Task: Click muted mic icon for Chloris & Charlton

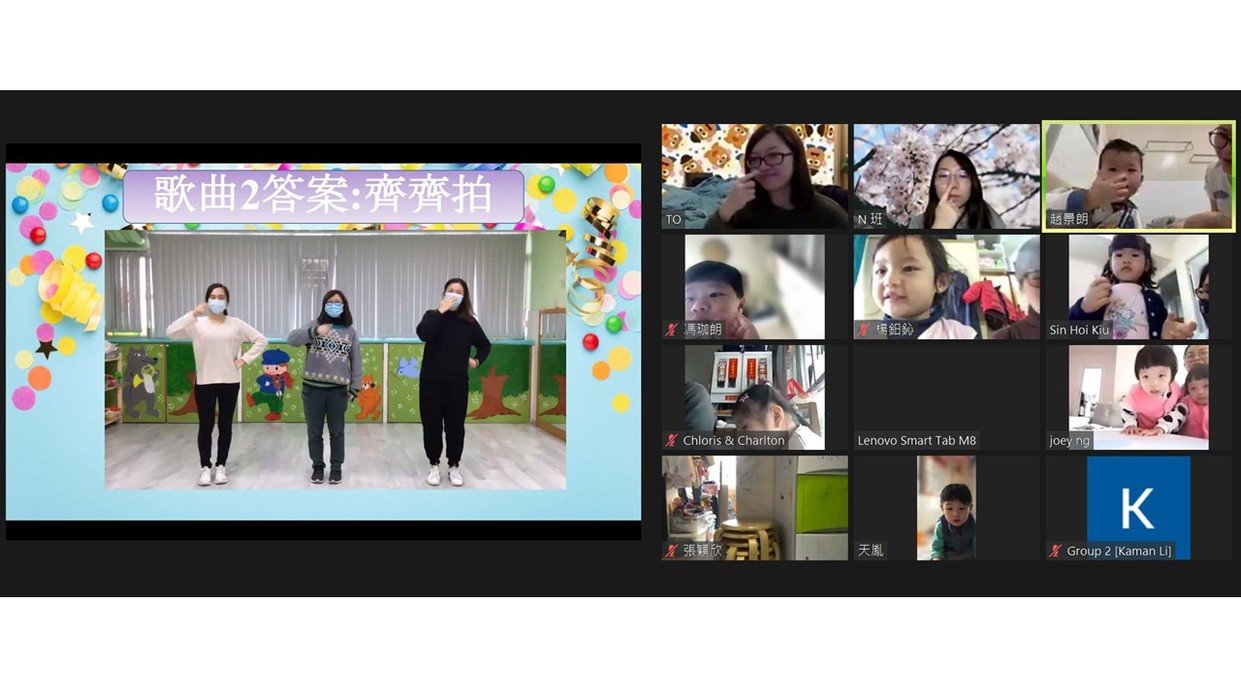Action: point(672,440)
